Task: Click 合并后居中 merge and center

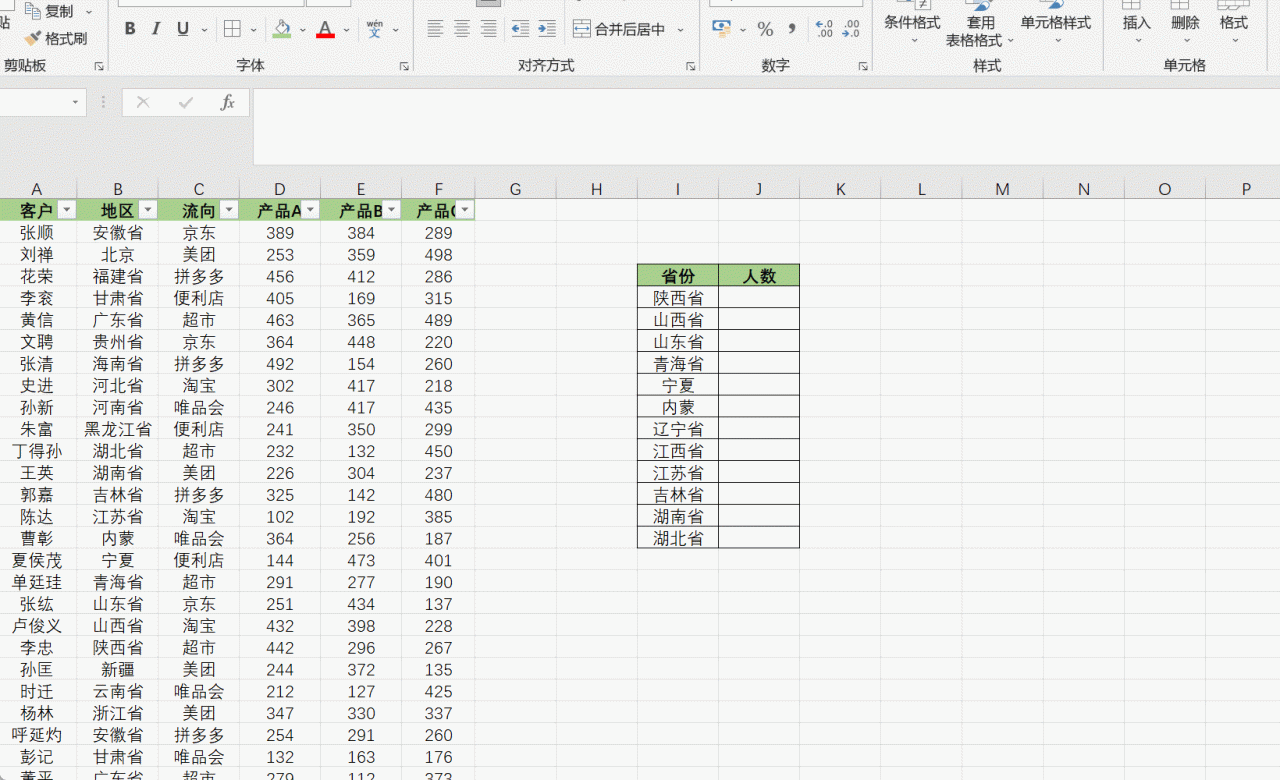Action: tap(620, 29)
